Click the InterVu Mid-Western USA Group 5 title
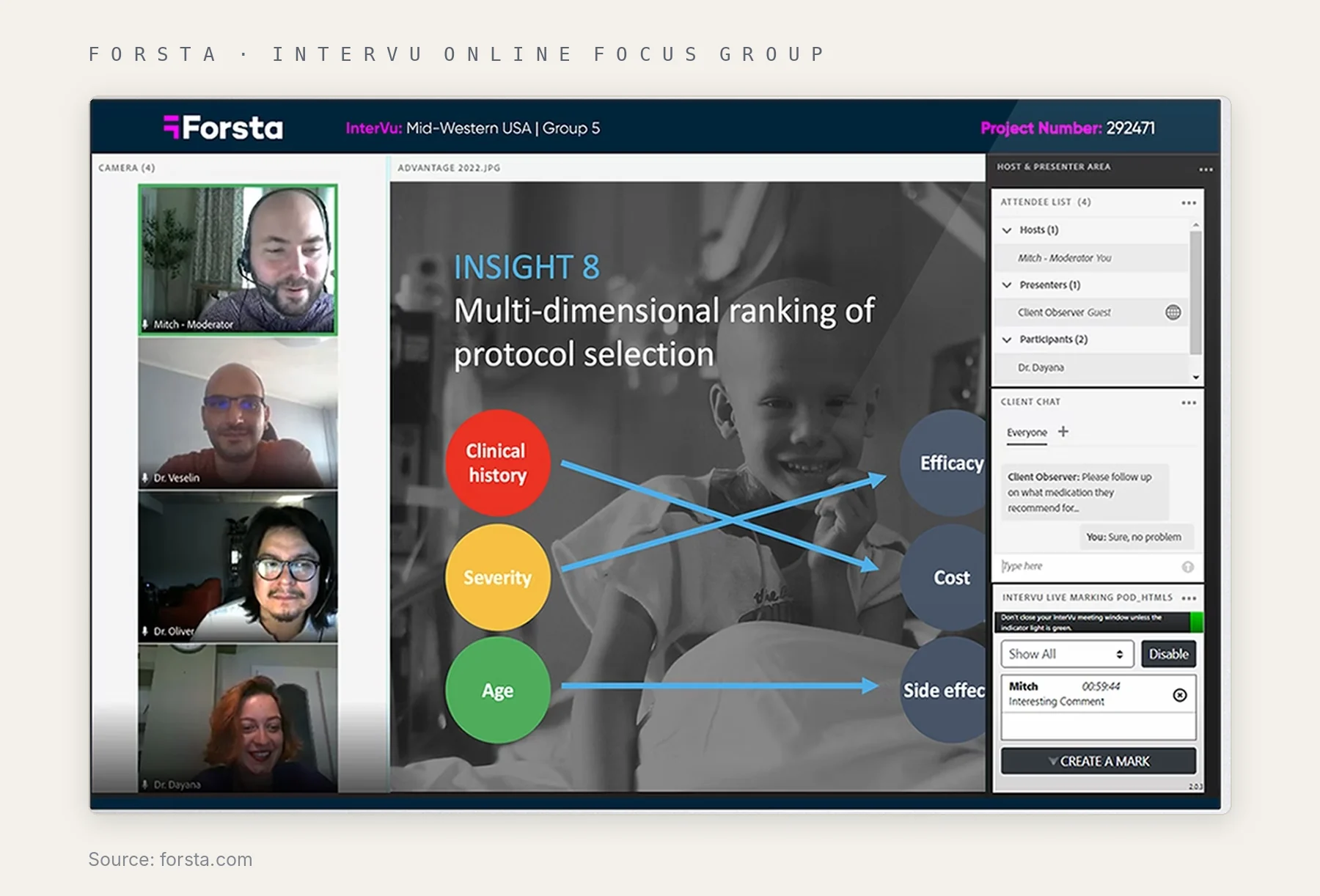This screenshot has height=896, width=1320. point(473,128)
